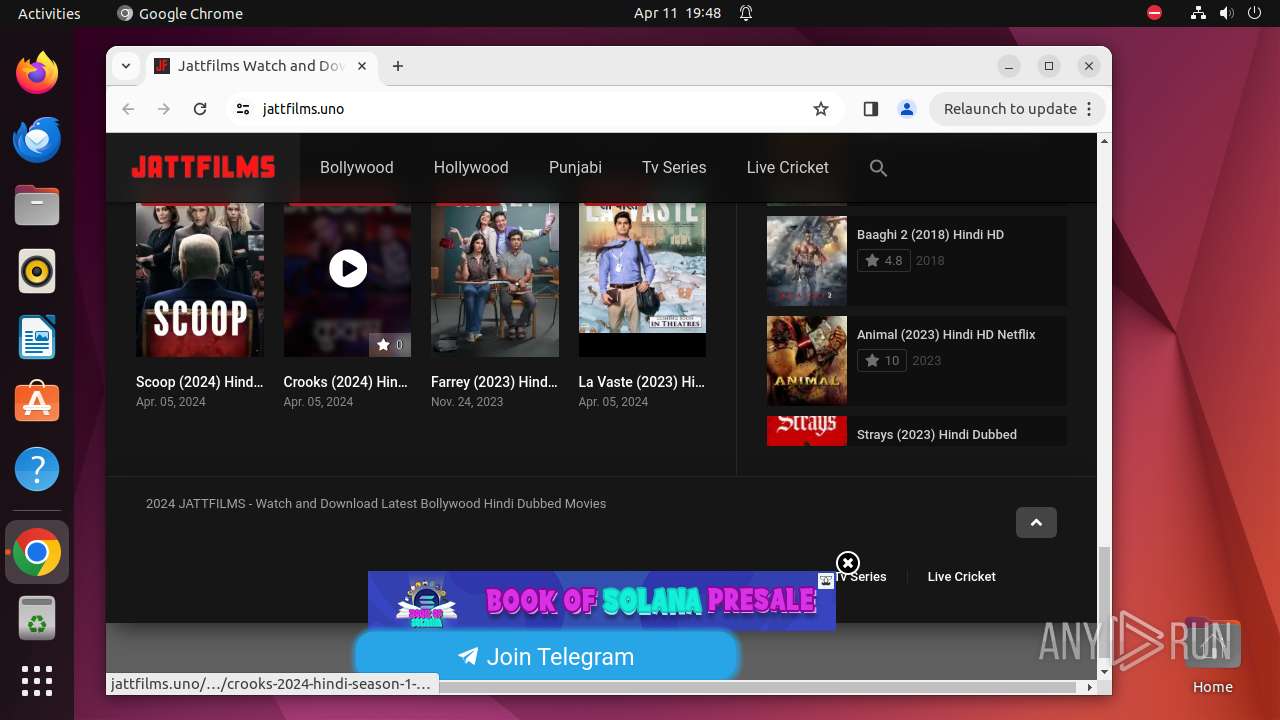Open the Punjabi menu
1280x720 pixels.
coord(575,167)
